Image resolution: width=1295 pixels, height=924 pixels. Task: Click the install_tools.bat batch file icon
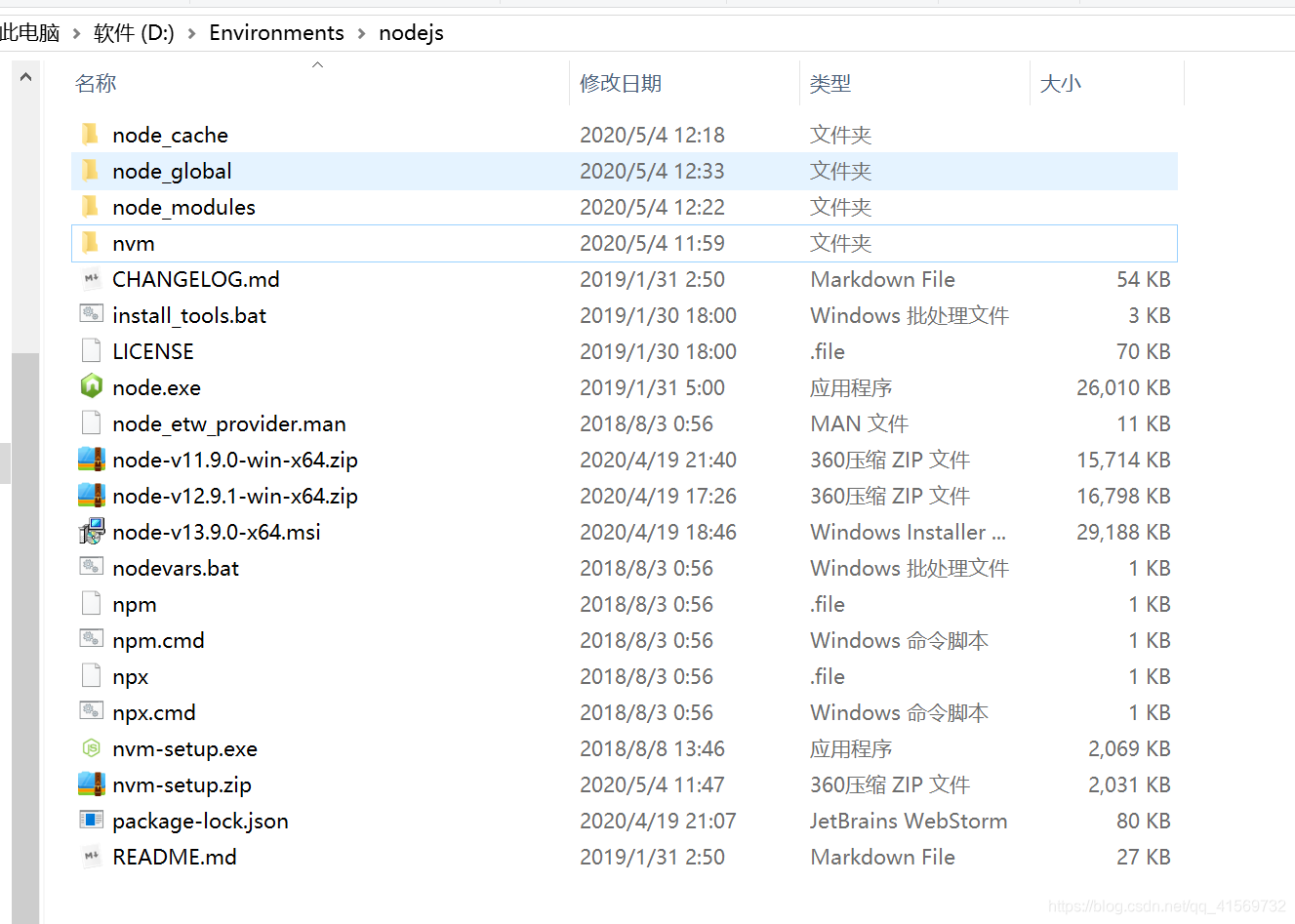pos(91,314)
